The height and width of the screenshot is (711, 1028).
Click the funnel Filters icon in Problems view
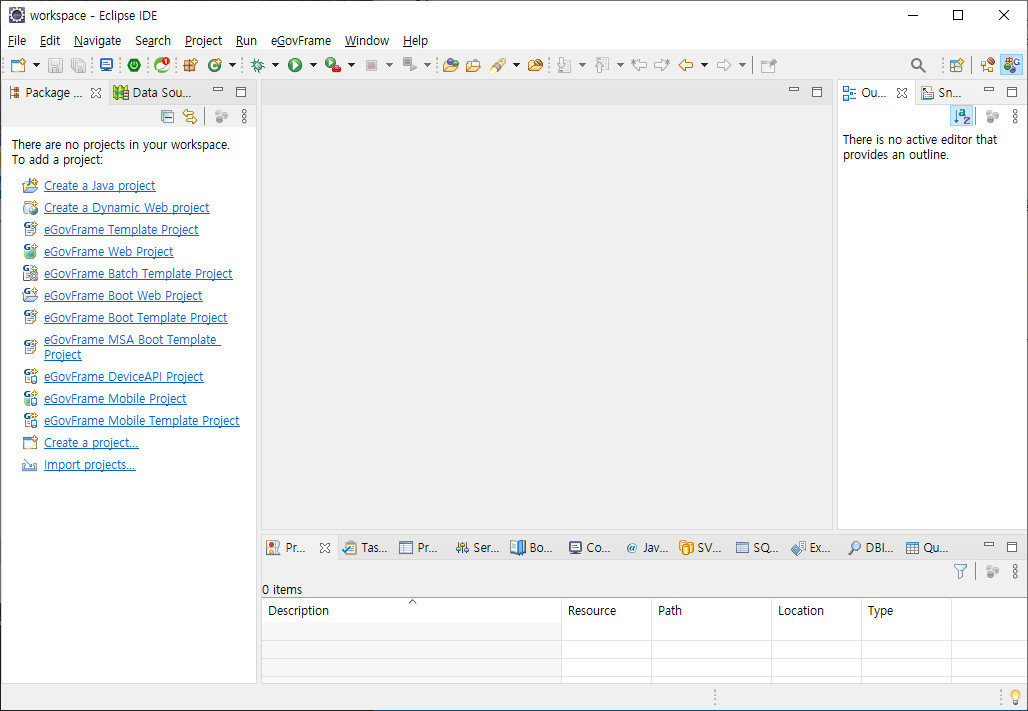click(x=960, y=571)
